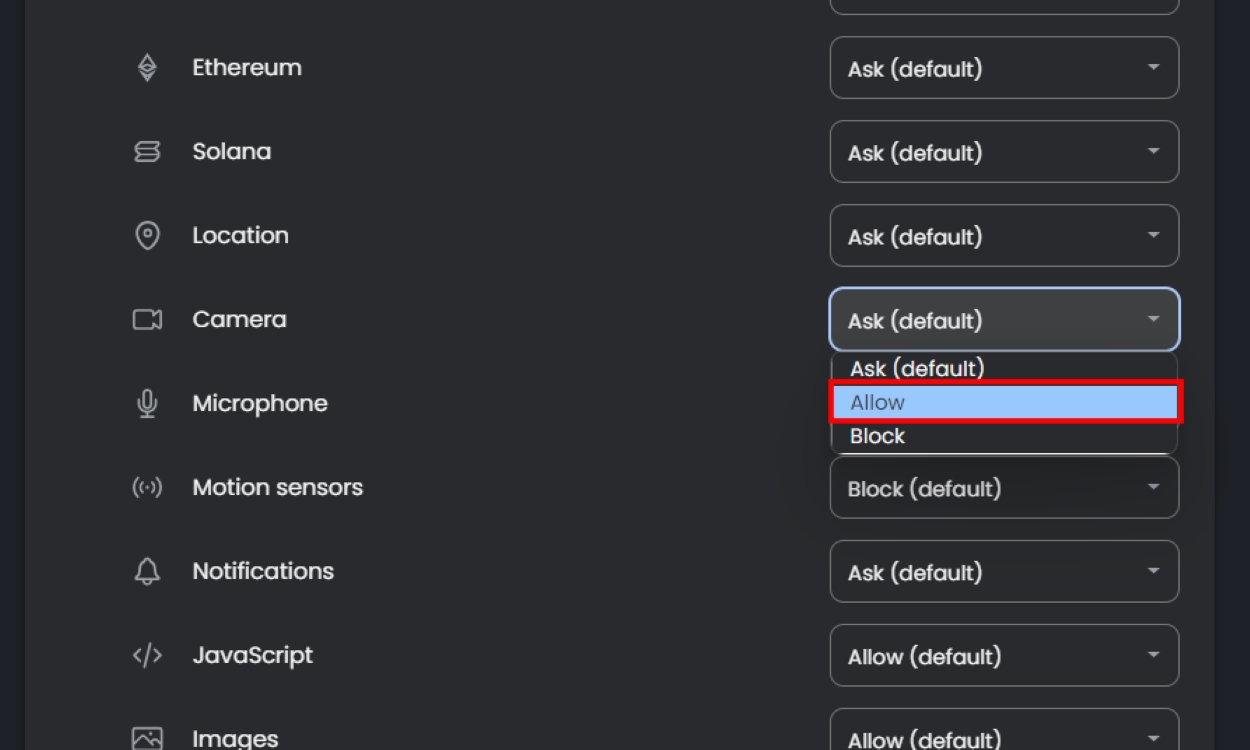
Task: Select Block in the Camera menu
Action: click(1004, 437)
